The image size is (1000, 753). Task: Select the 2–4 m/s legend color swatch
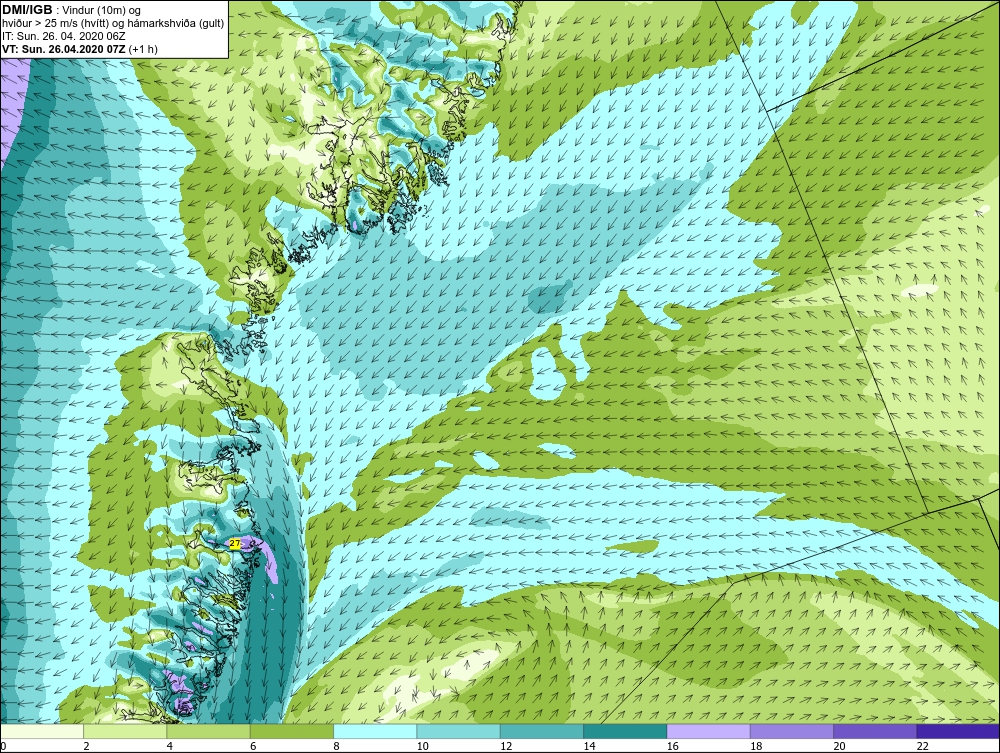pyautogui.click(x=125, y=731)
